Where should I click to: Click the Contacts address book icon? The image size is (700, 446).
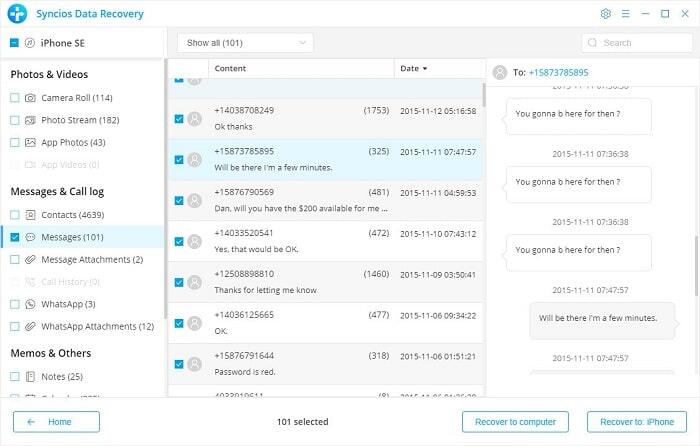coord(31,215)
